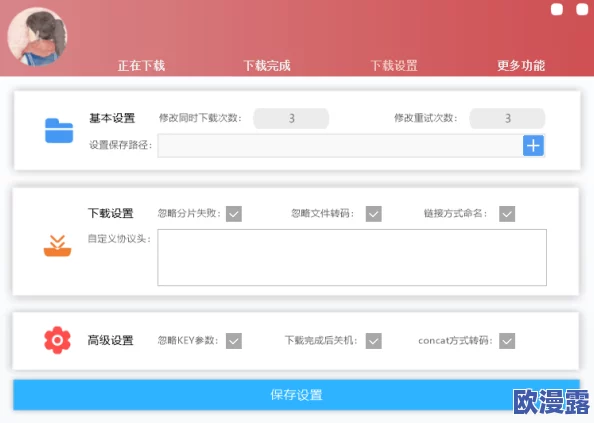Click the 基本设置 section heading
This screenshot has height=423, width=594.
(112, 118)
